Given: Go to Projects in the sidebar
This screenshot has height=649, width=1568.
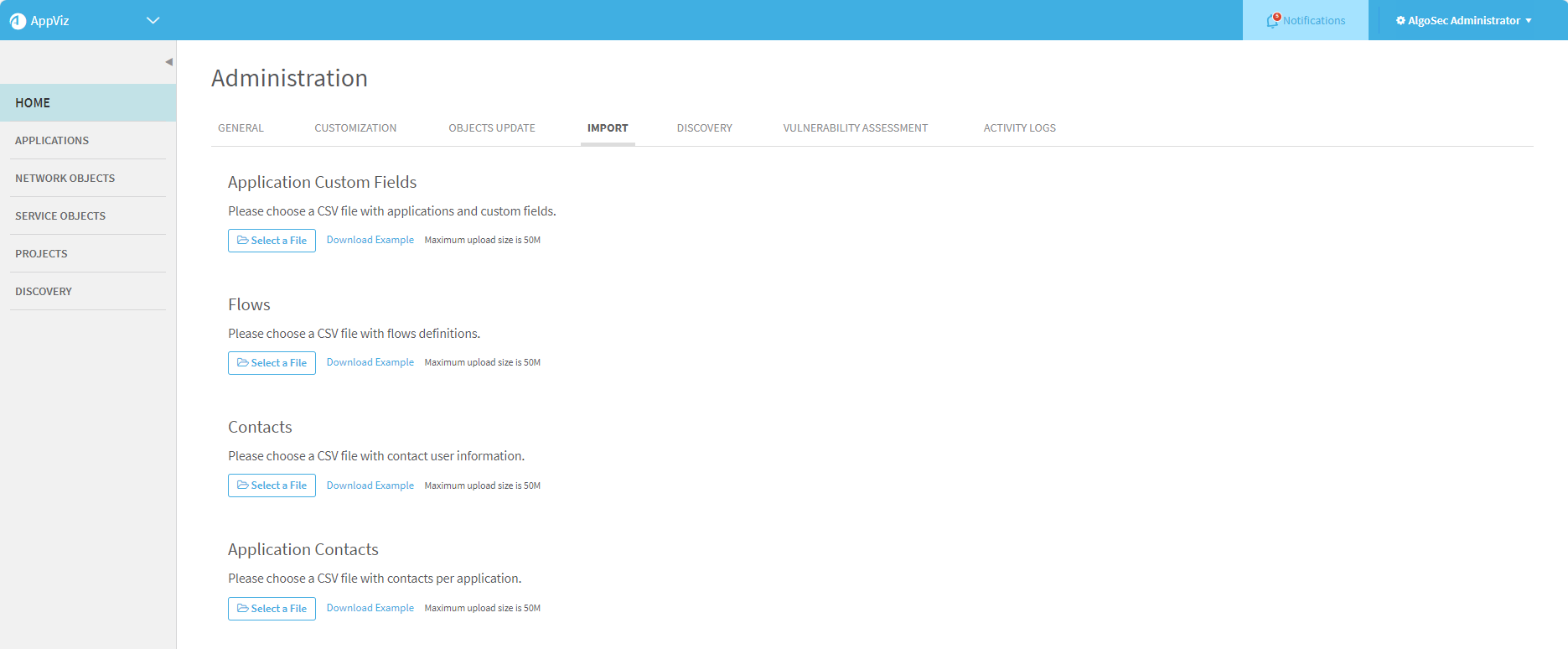Looking at the screenshot, I should point(41,254).
